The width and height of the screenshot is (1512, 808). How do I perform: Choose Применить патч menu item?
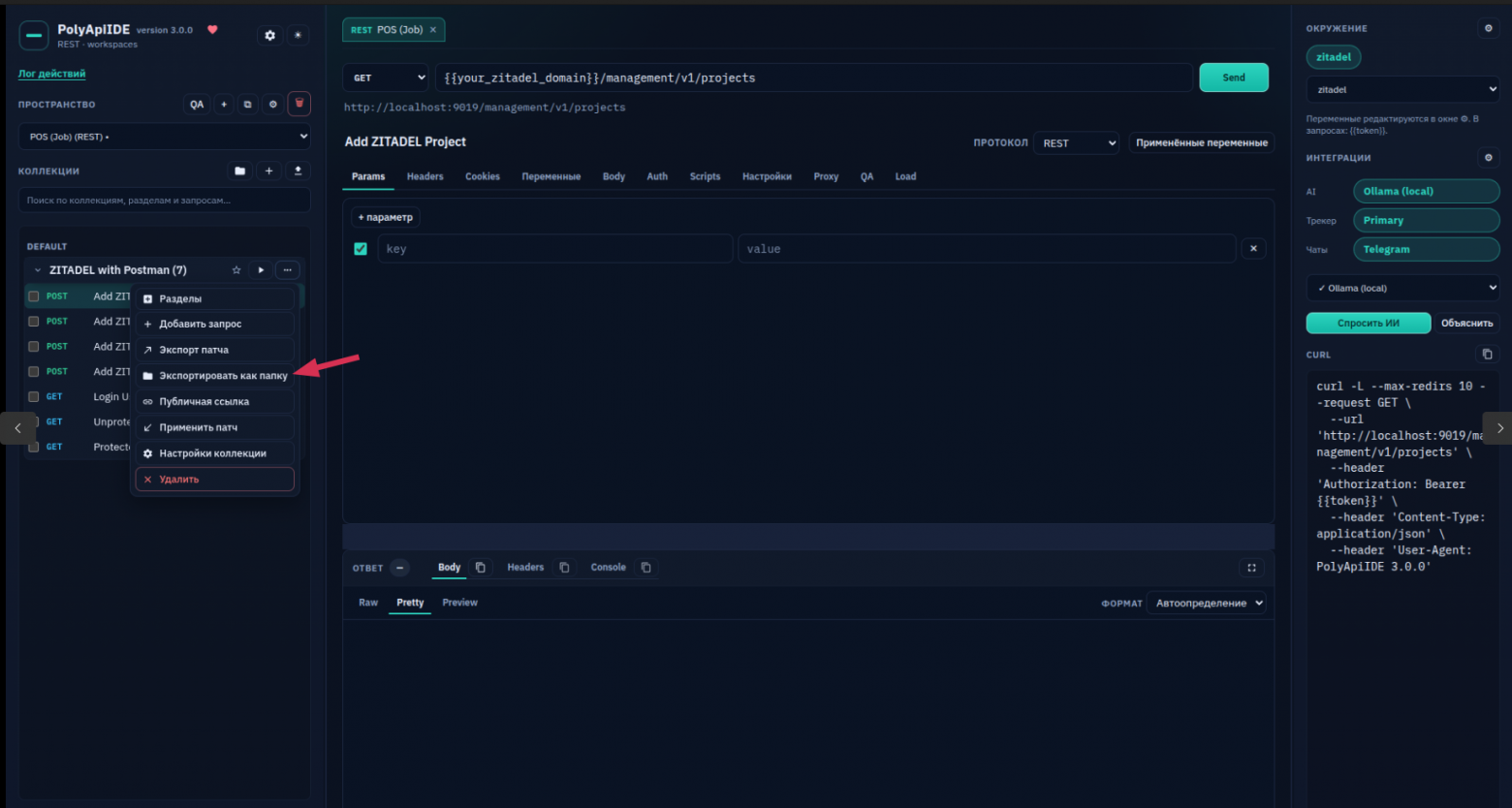point(215,427)
